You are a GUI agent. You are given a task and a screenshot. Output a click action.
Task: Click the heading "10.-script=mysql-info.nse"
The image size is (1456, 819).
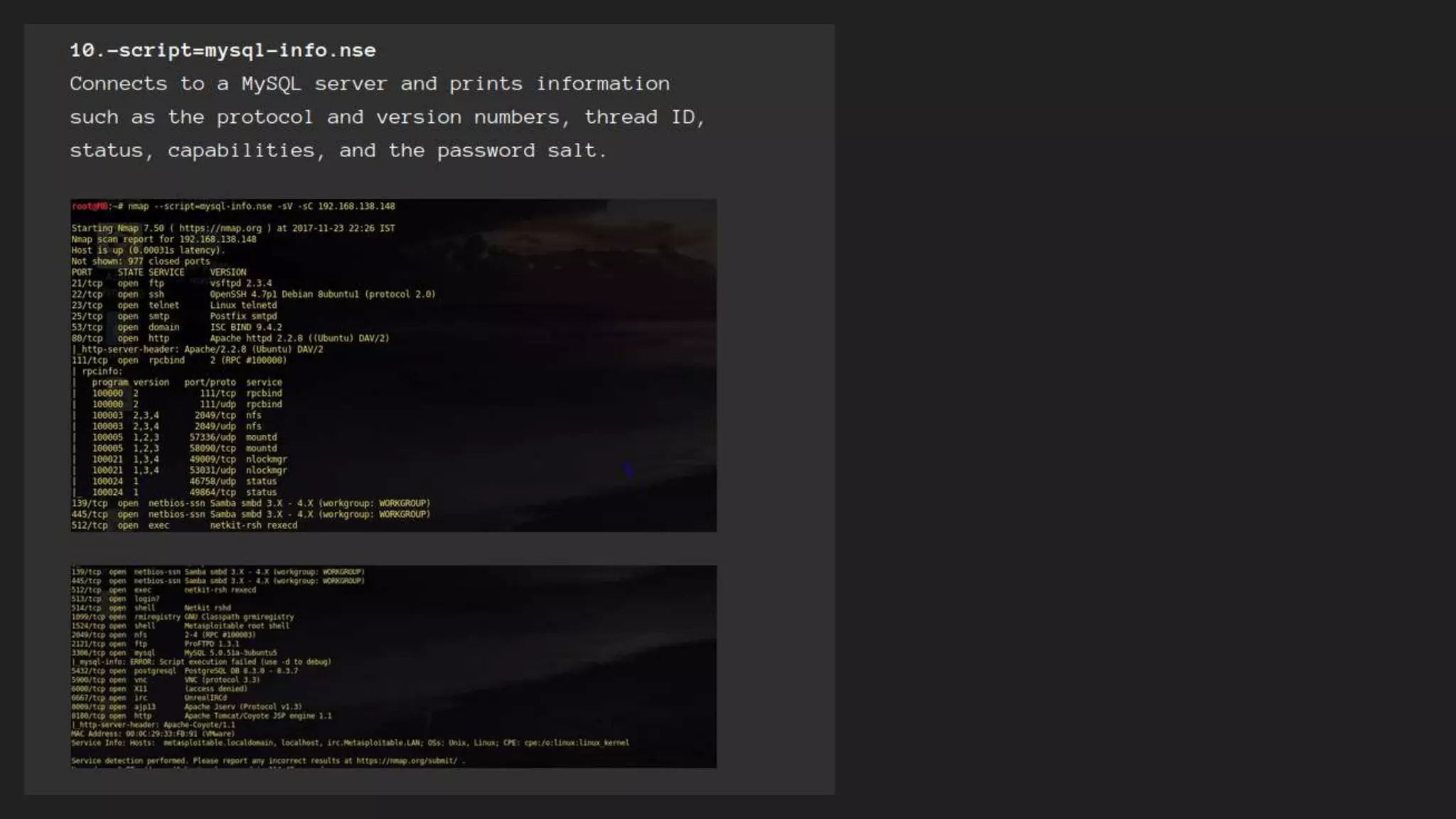pyautogui.click(x=223, y=50)
